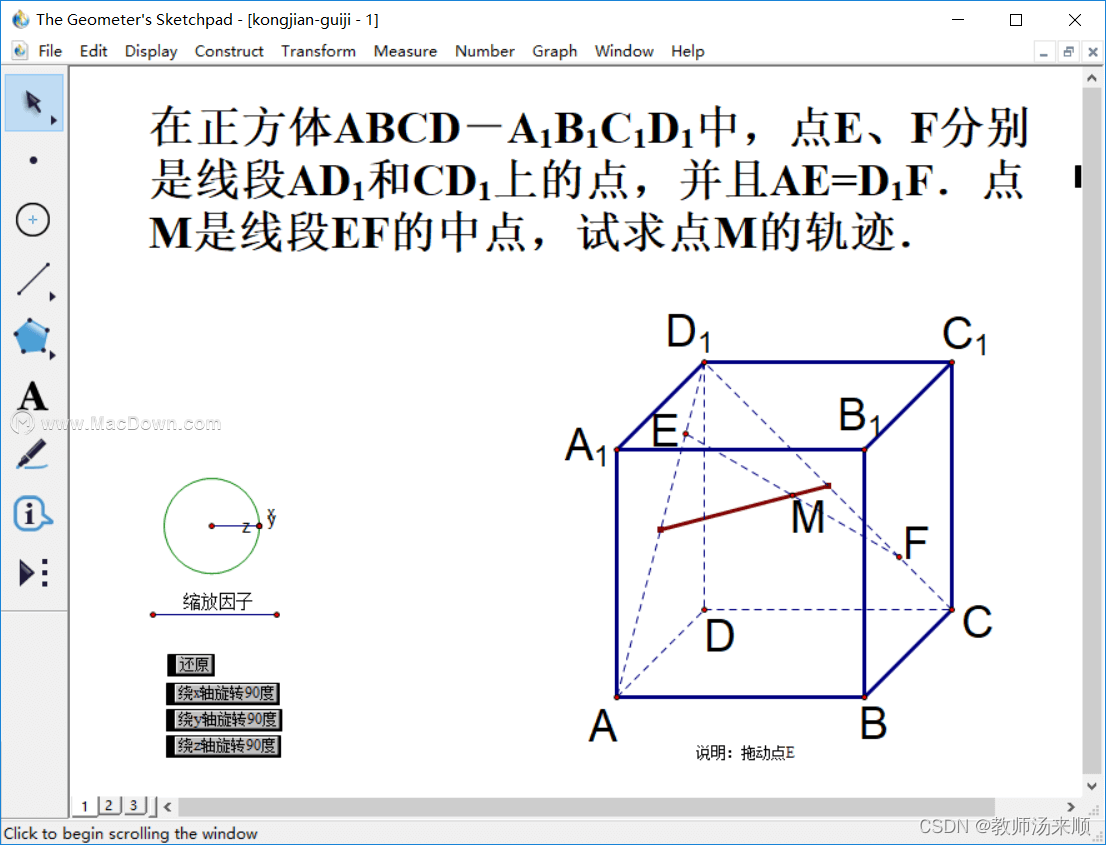
Task: Click the red control point on green circle
Action: point(260,525)
